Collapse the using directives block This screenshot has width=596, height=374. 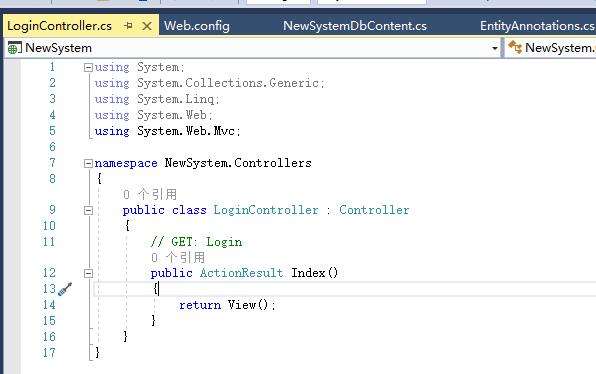pyautogui.click(x=88, y=68)
